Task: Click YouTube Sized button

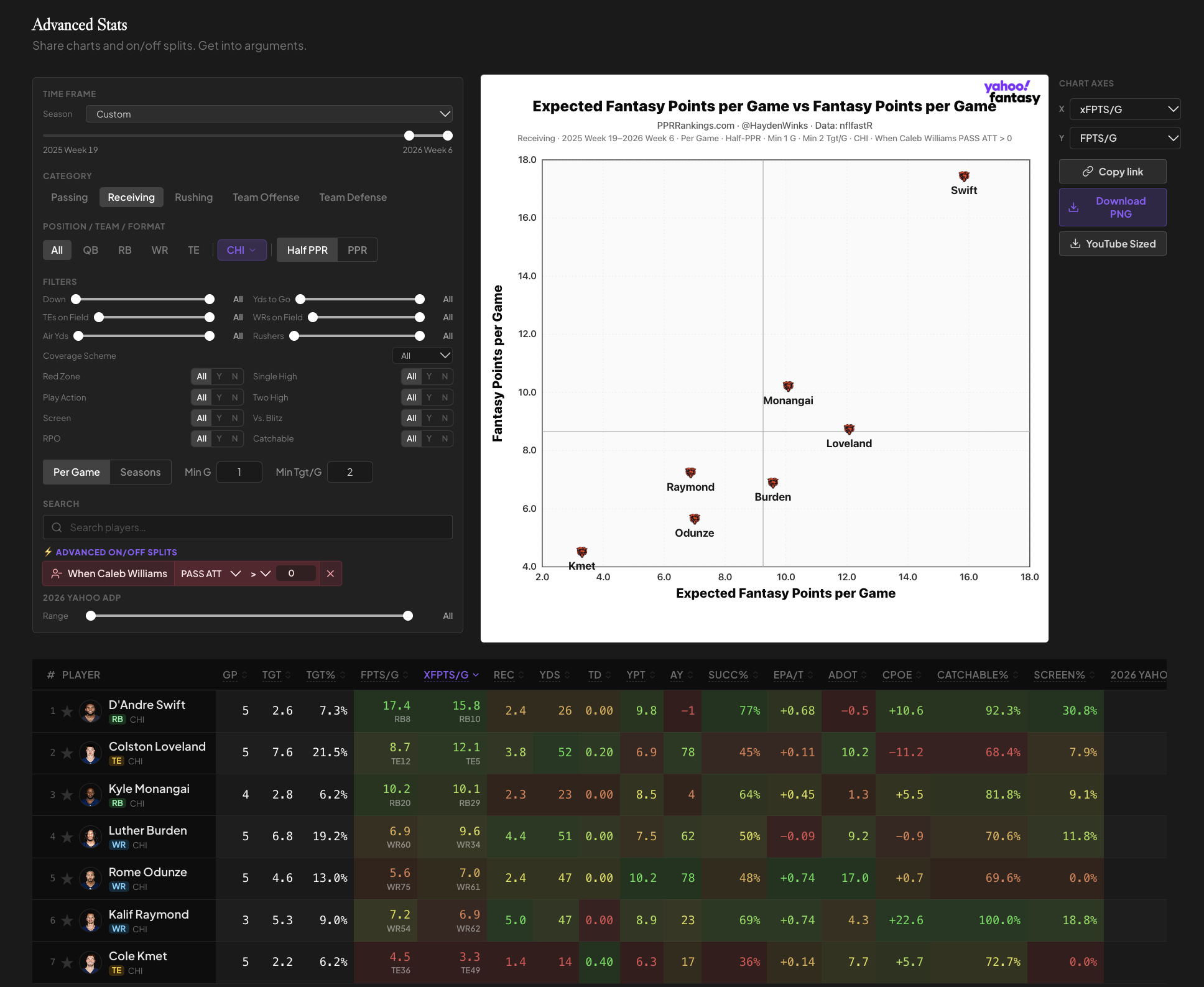Action: [1113, 244]
